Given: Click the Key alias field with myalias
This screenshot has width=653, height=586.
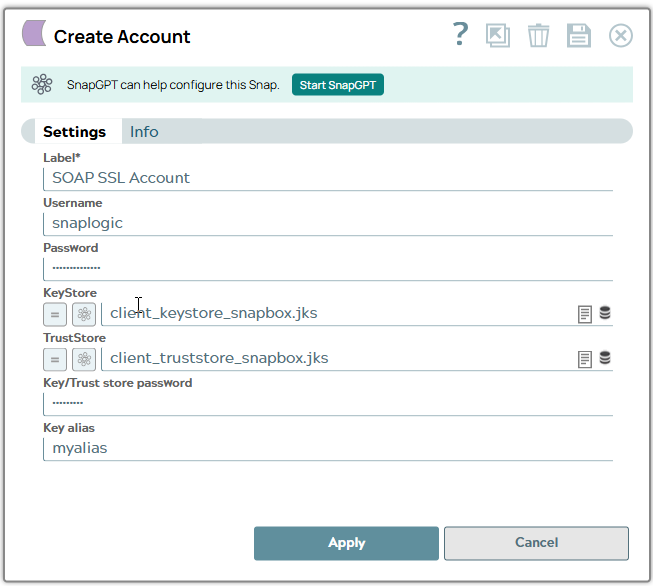Looking at the screenshot, I should pyautogui.click(x=328, y=449).
